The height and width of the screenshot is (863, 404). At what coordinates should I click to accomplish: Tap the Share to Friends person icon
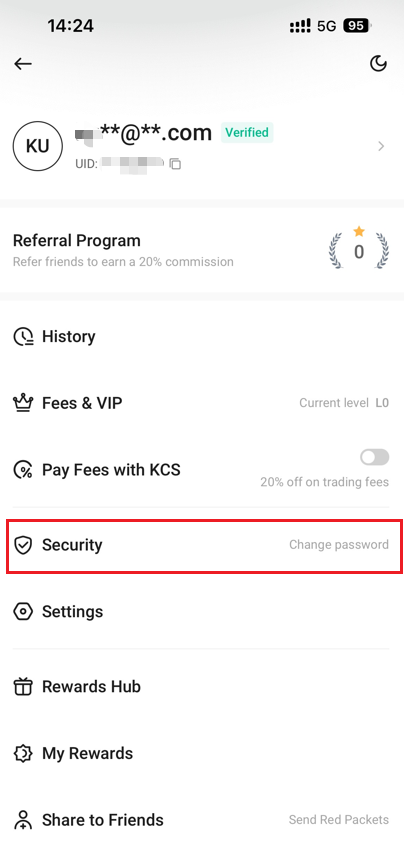pyautogui.click(x=23, y=820)
